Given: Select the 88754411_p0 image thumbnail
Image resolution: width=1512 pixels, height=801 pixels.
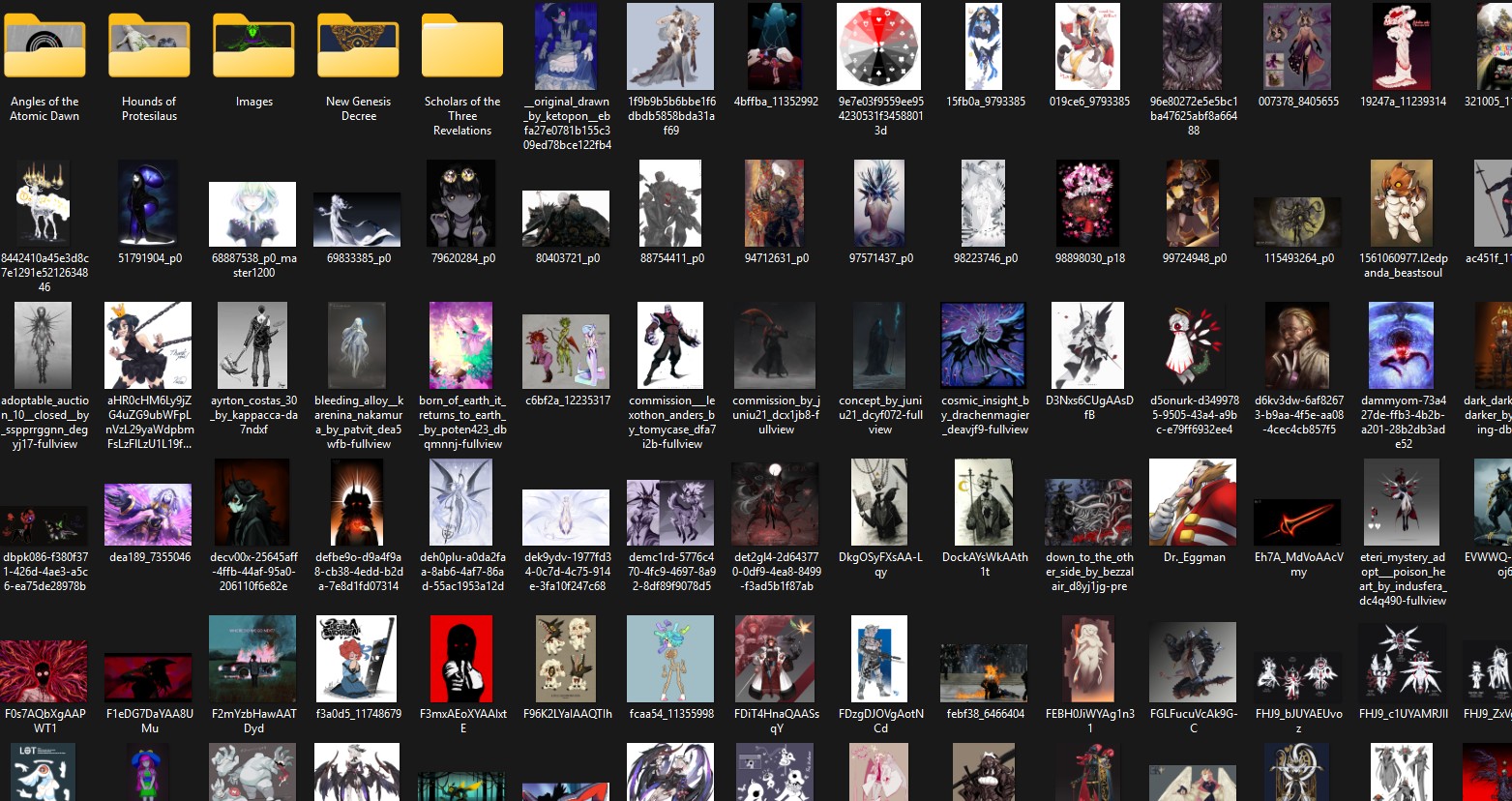Looking at the screenshot, I should pyautogui.click(x=671, y=203).
